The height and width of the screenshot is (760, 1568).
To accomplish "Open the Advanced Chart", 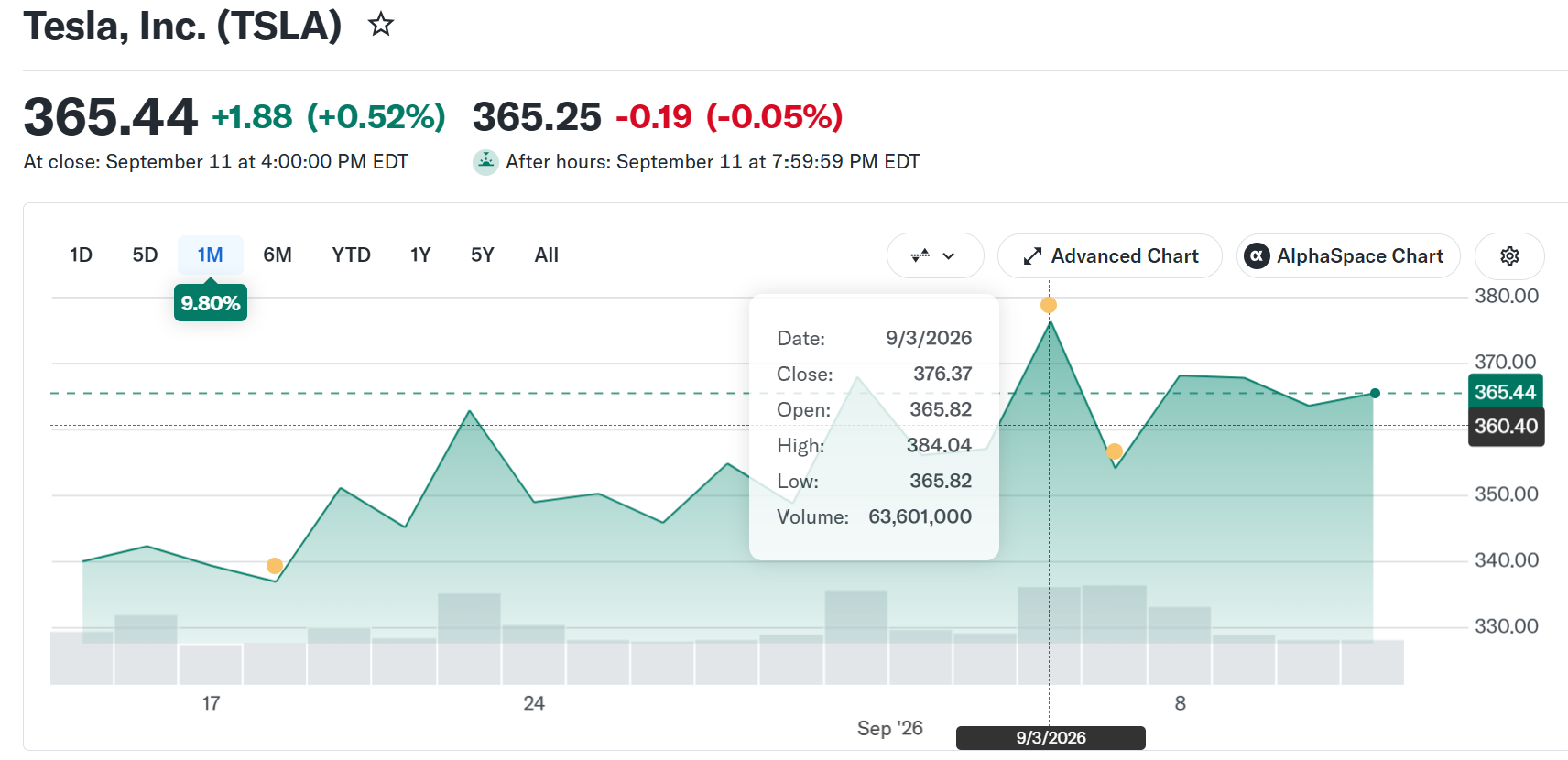I will click(1110, 256).
